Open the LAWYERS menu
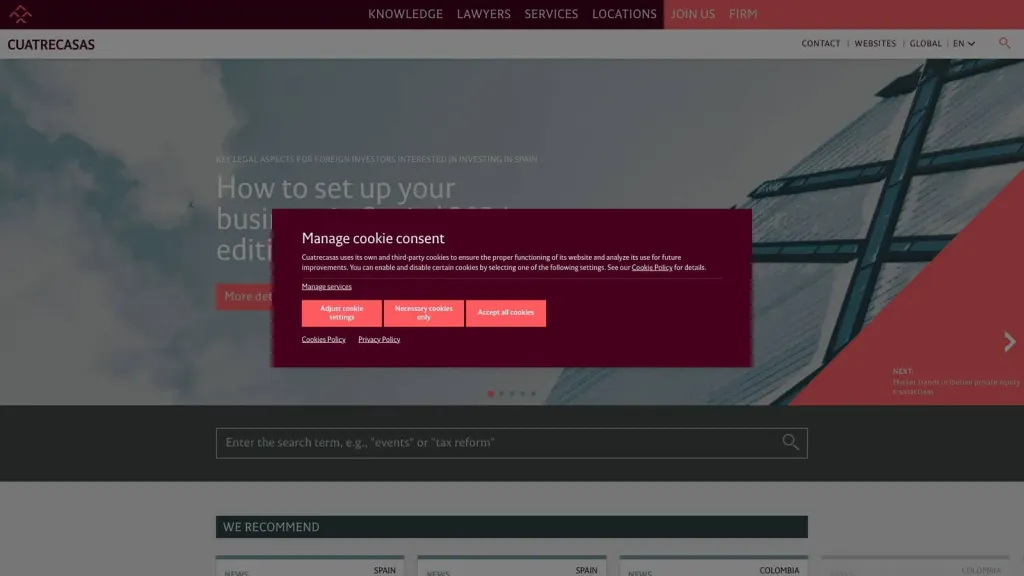This screenshot has width=1024, height=576. coord(483,14)
